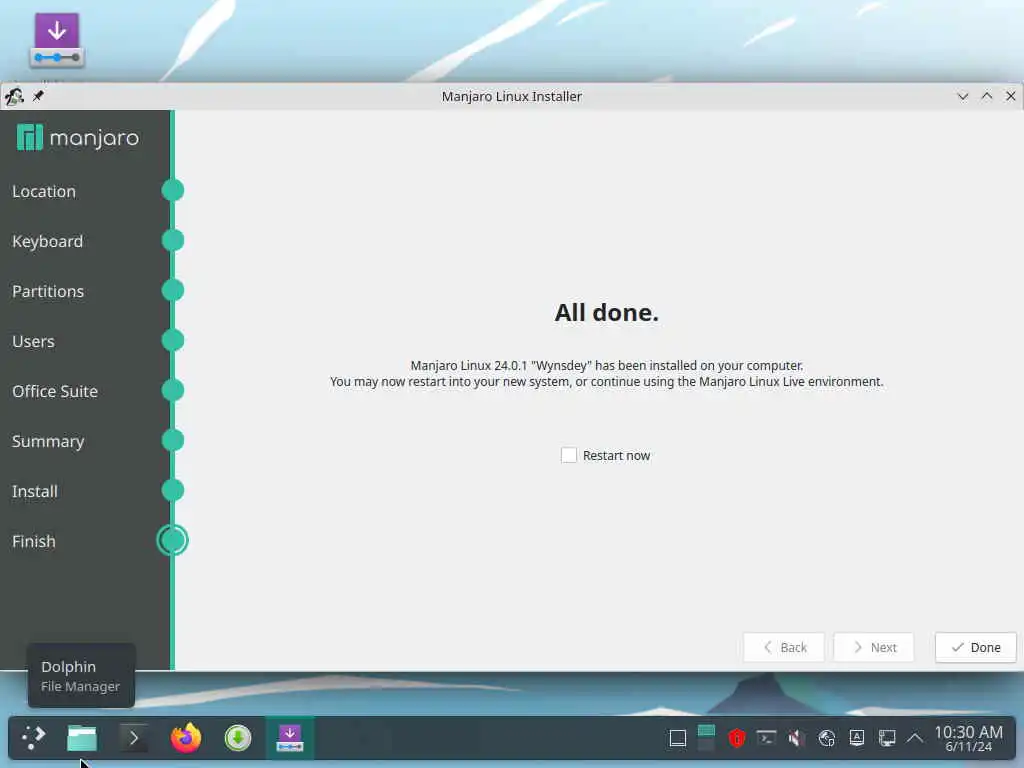Select the Location step in sidebar
This screenshot has width=1024, height=768.
tap(44, 191)
